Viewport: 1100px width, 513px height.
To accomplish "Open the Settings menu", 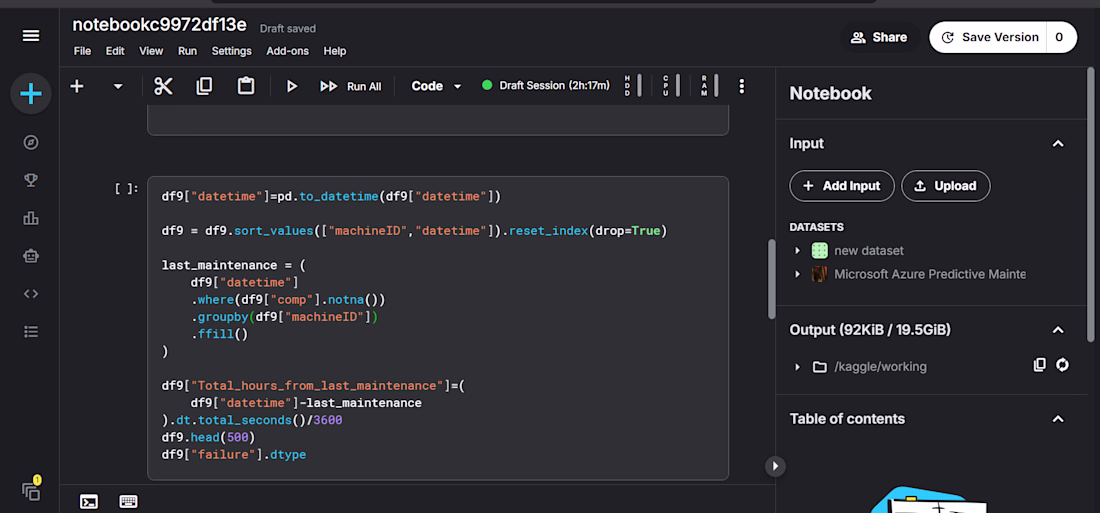I will click(232, 51).
